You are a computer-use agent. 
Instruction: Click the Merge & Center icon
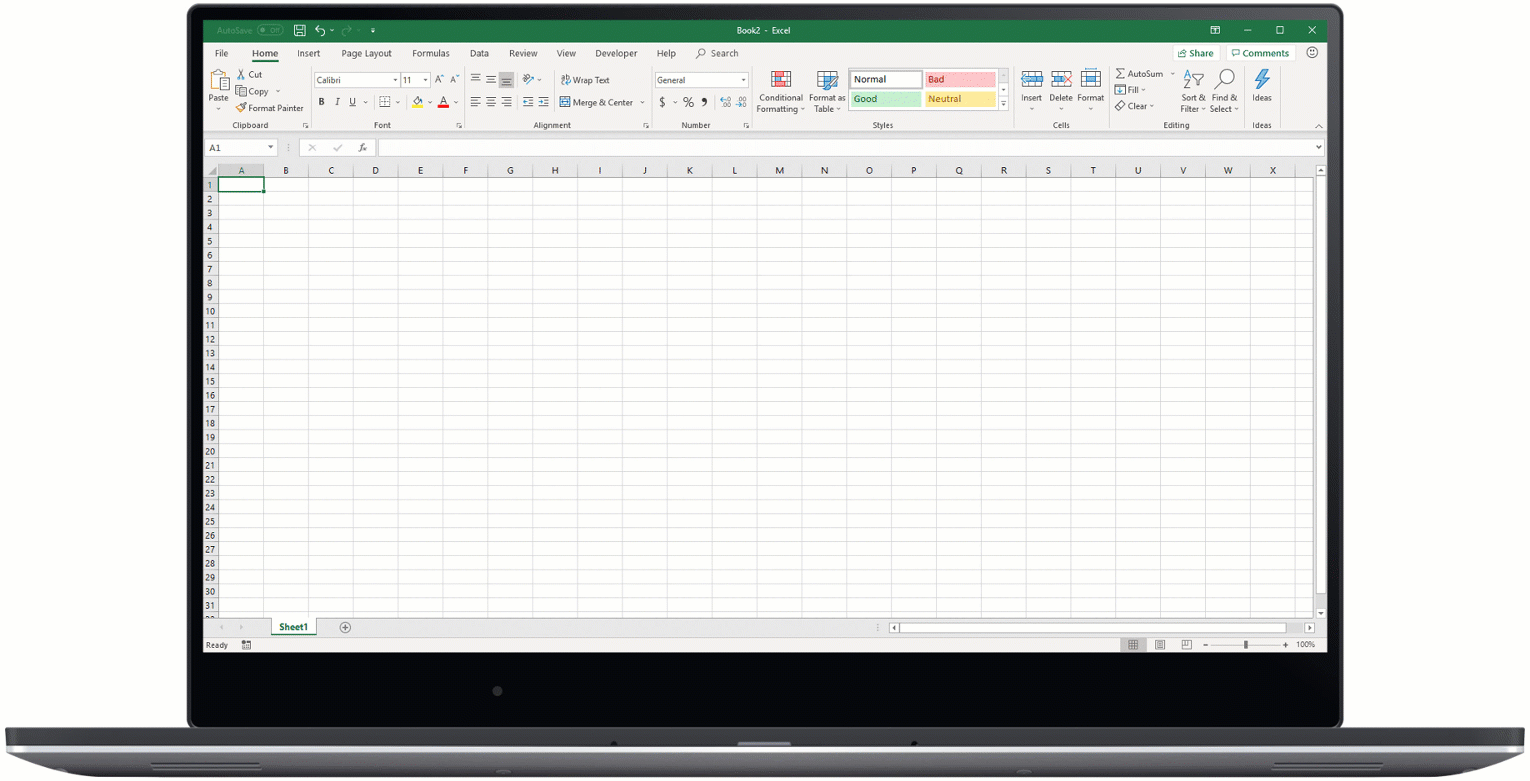pos(568,101)
